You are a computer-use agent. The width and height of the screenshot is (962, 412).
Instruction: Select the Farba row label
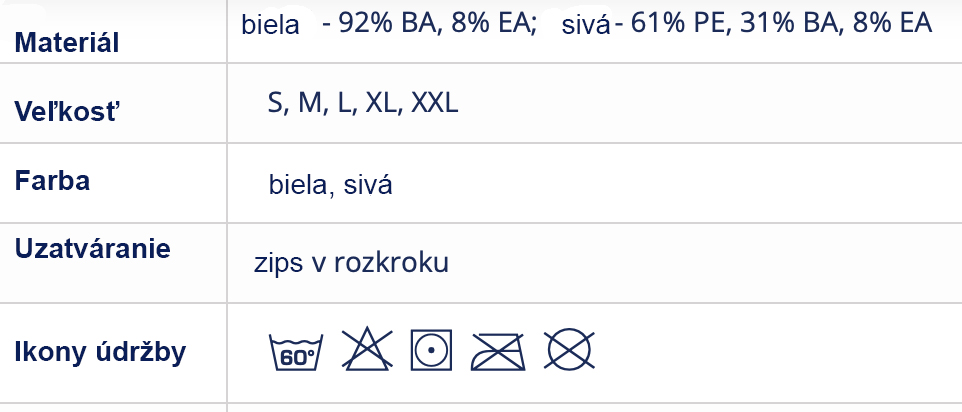point(53,181)
